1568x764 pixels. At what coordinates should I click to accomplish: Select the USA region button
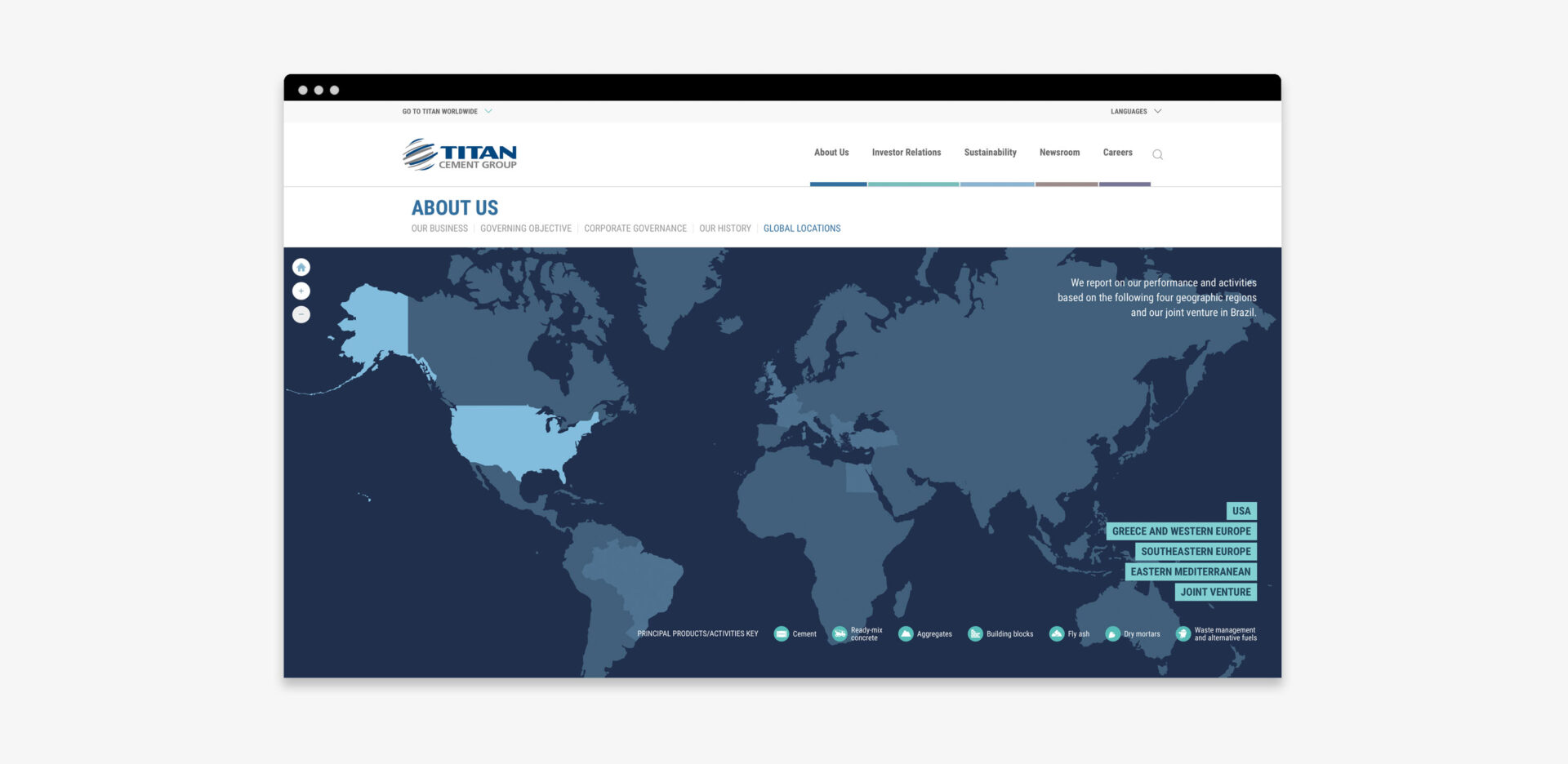click(1241, 511)
